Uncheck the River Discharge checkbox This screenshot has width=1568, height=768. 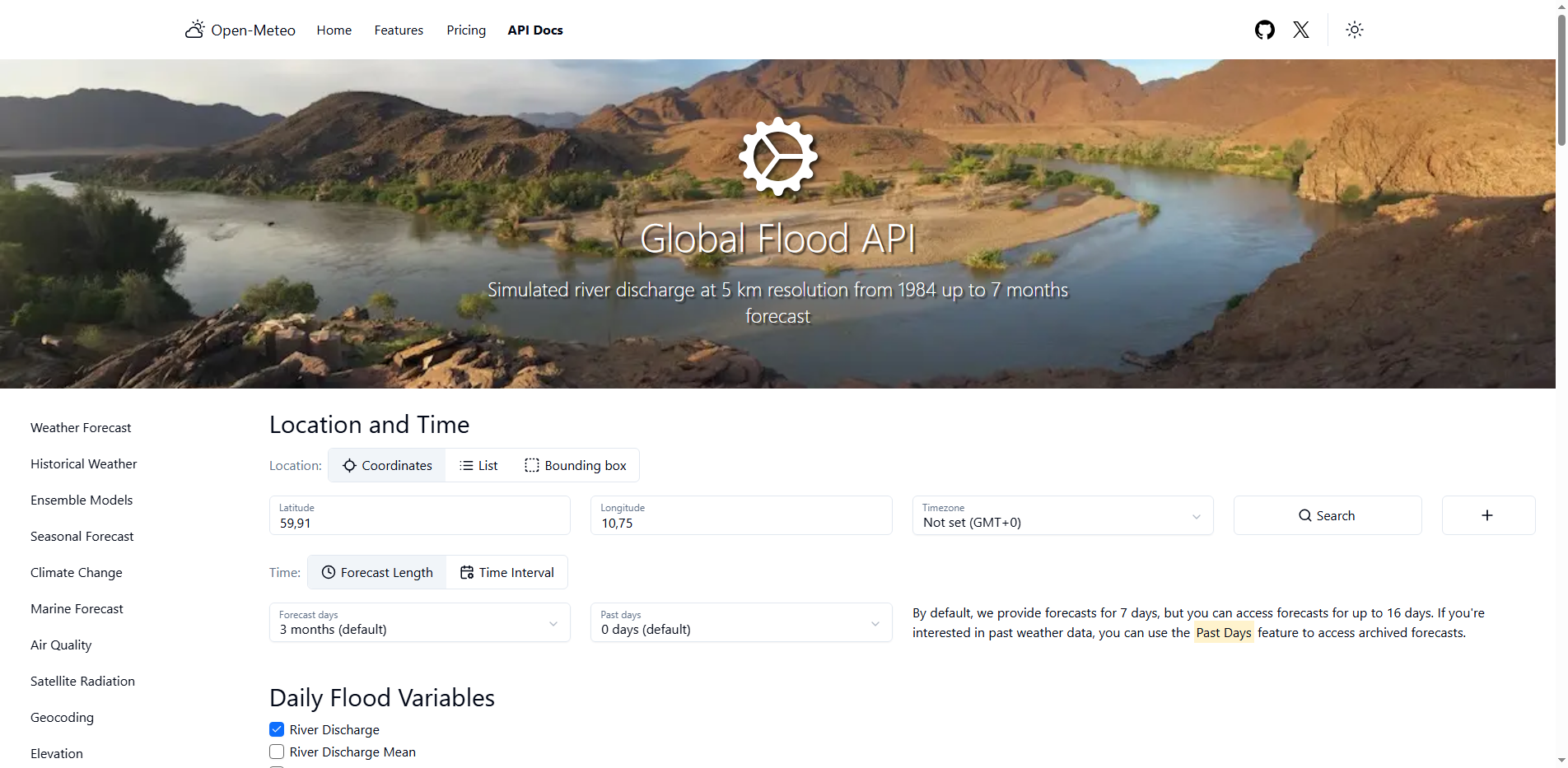(277, 729)
